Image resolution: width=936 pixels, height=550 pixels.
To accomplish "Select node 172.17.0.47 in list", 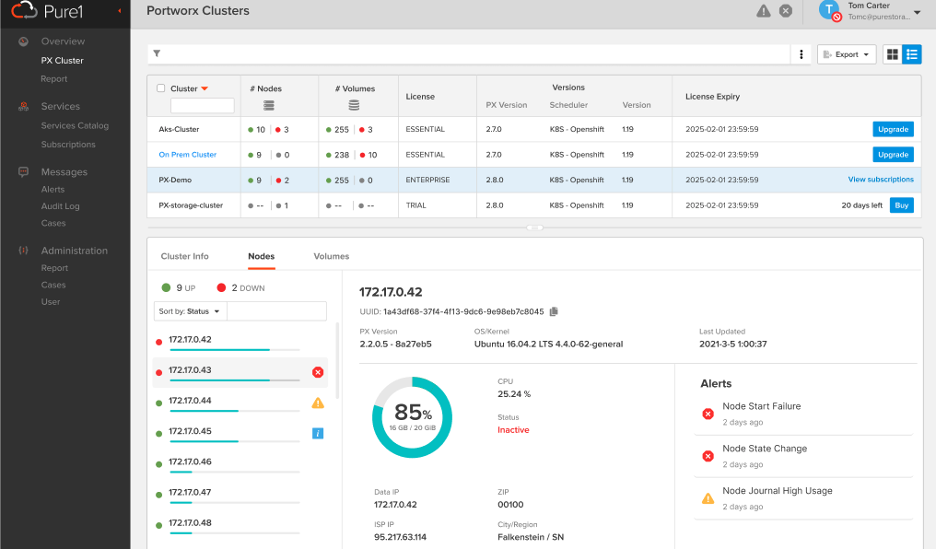I will [x=240, y=494].
